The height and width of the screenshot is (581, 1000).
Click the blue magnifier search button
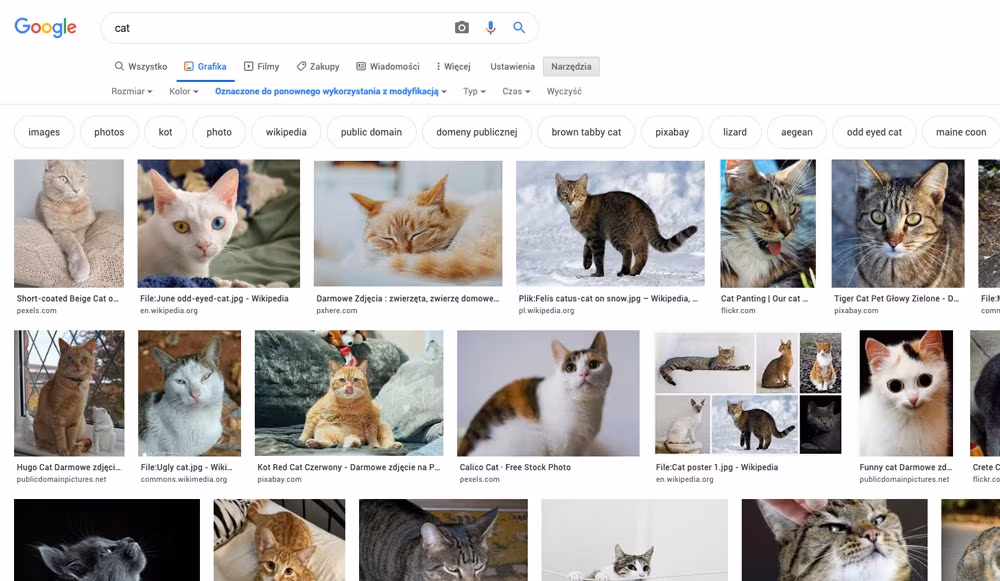(519, 27)
